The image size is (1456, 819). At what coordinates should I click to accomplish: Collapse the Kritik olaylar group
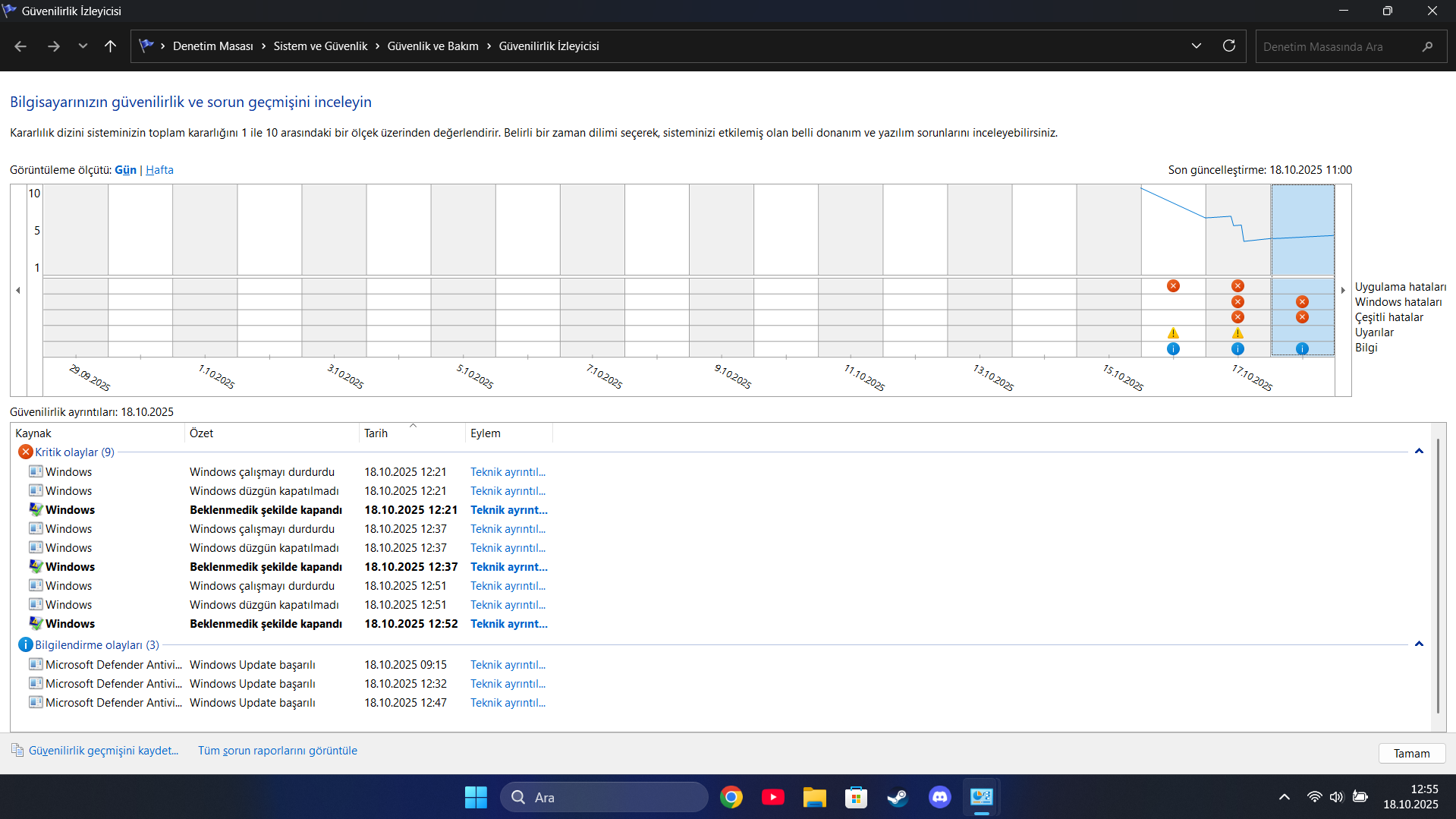tap(1419, 452)
